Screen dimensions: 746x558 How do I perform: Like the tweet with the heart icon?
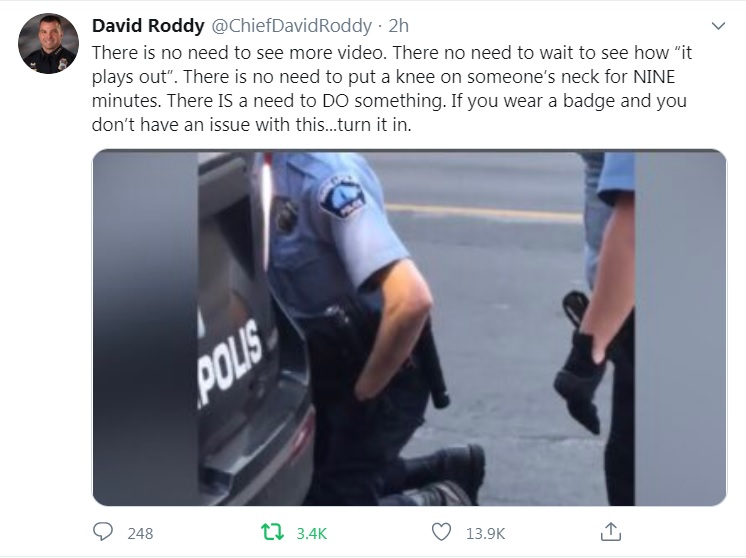click(x=441, y=532)
